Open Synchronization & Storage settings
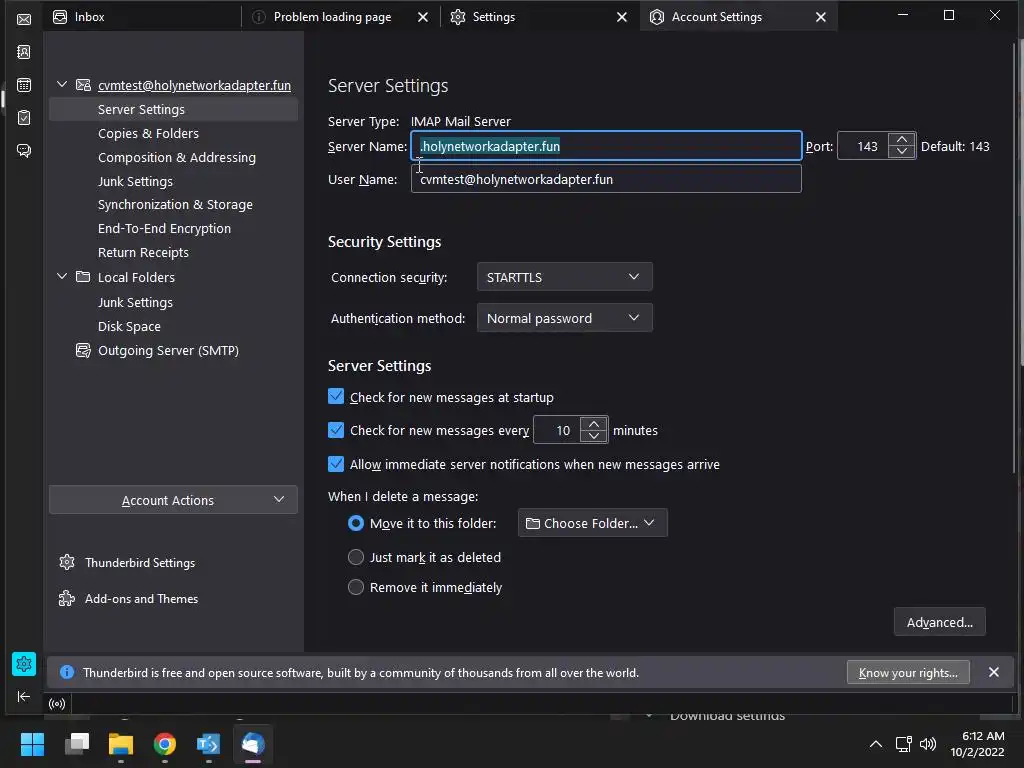1024x768 pixels. click(x=173, y=204)
